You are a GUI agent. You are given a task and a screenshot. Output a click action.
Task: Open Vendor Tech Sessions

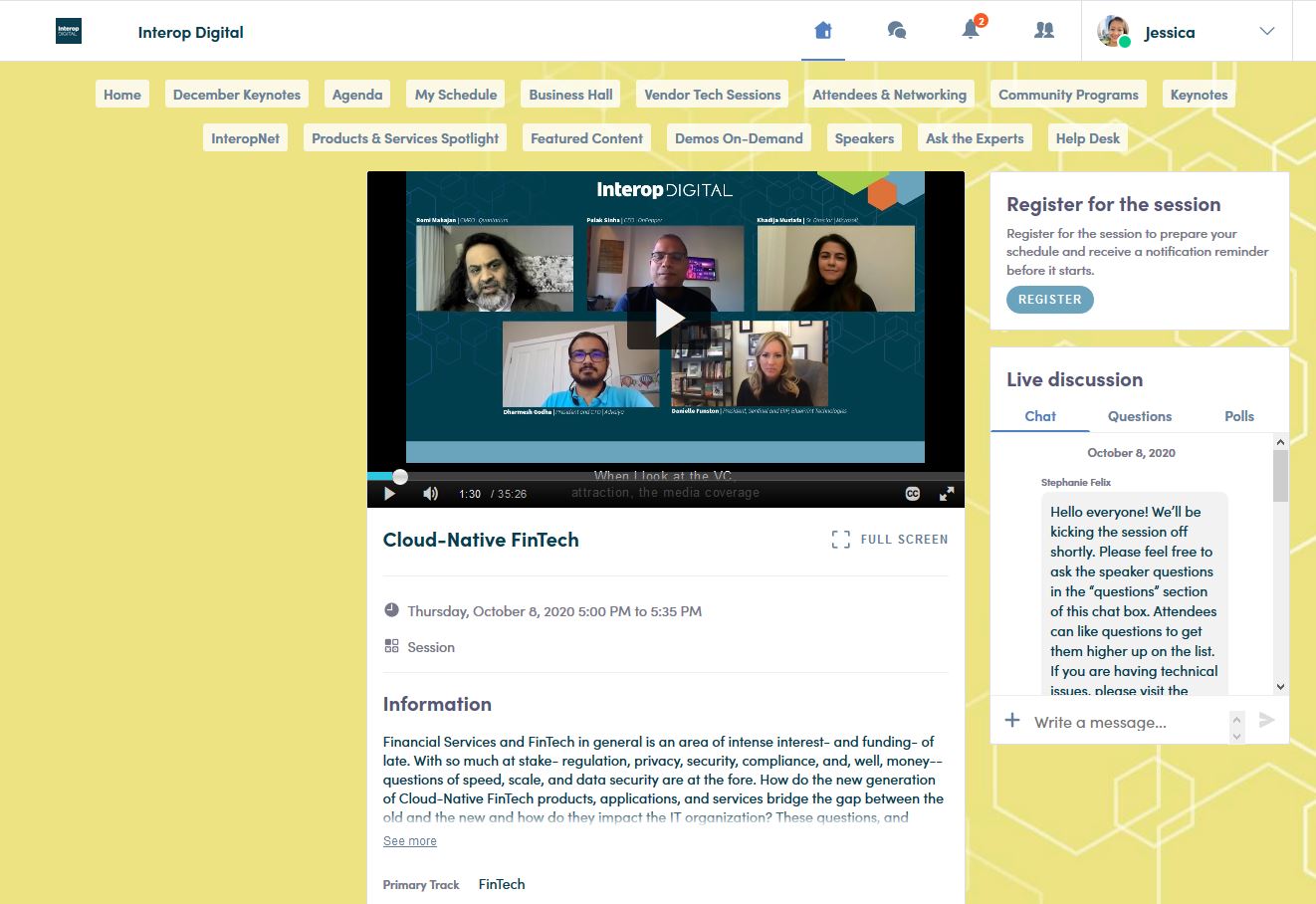713,95
